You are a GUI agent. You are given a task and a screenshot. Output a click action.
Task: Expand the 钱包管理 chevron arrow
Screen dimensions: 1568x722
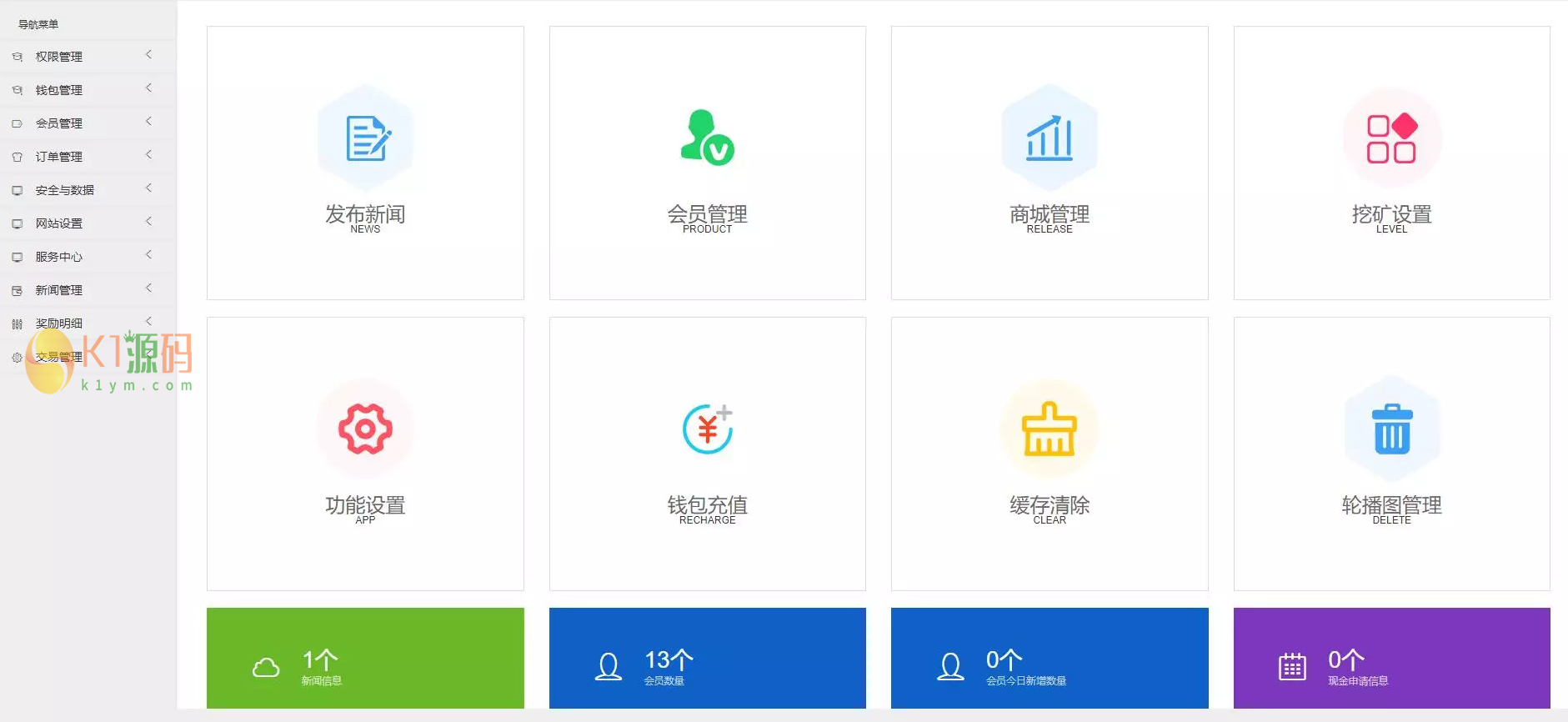click(x=149, y=88)
